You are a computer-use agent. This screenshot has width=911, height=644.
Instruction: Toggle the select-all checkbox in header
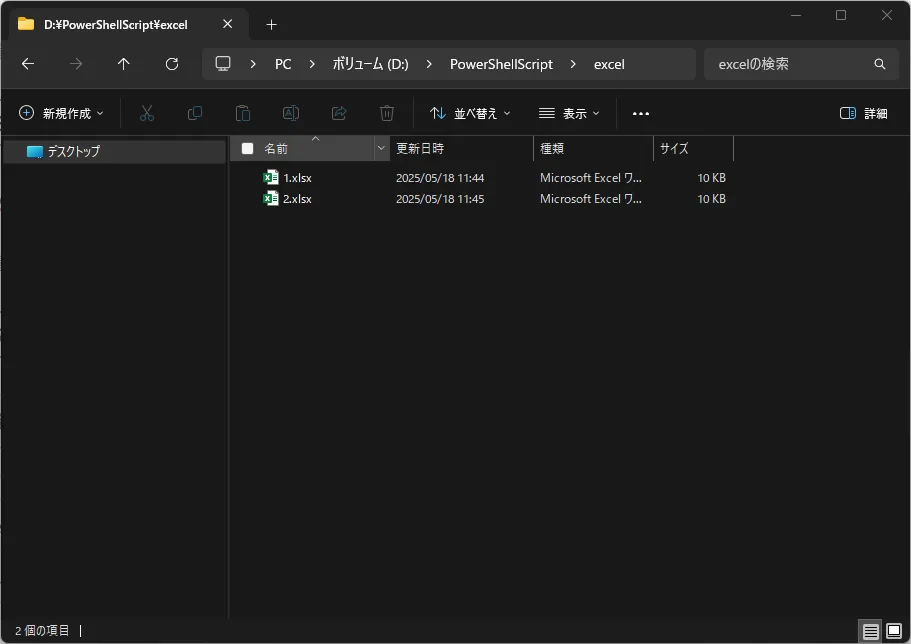pos(248,149)
